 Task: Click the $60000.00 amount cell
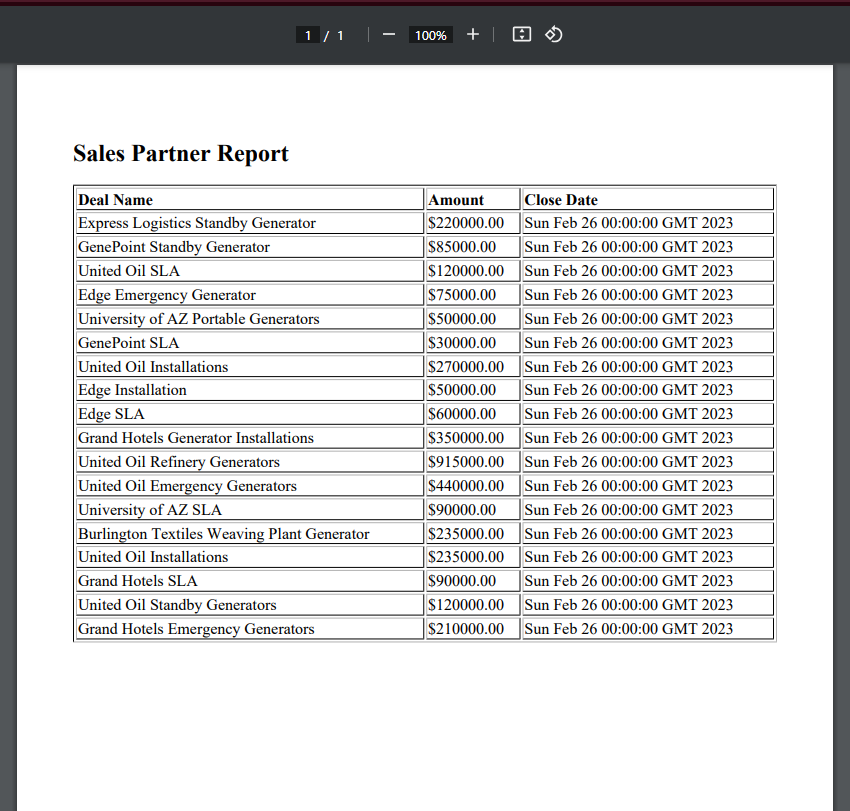tap(473, 414)
